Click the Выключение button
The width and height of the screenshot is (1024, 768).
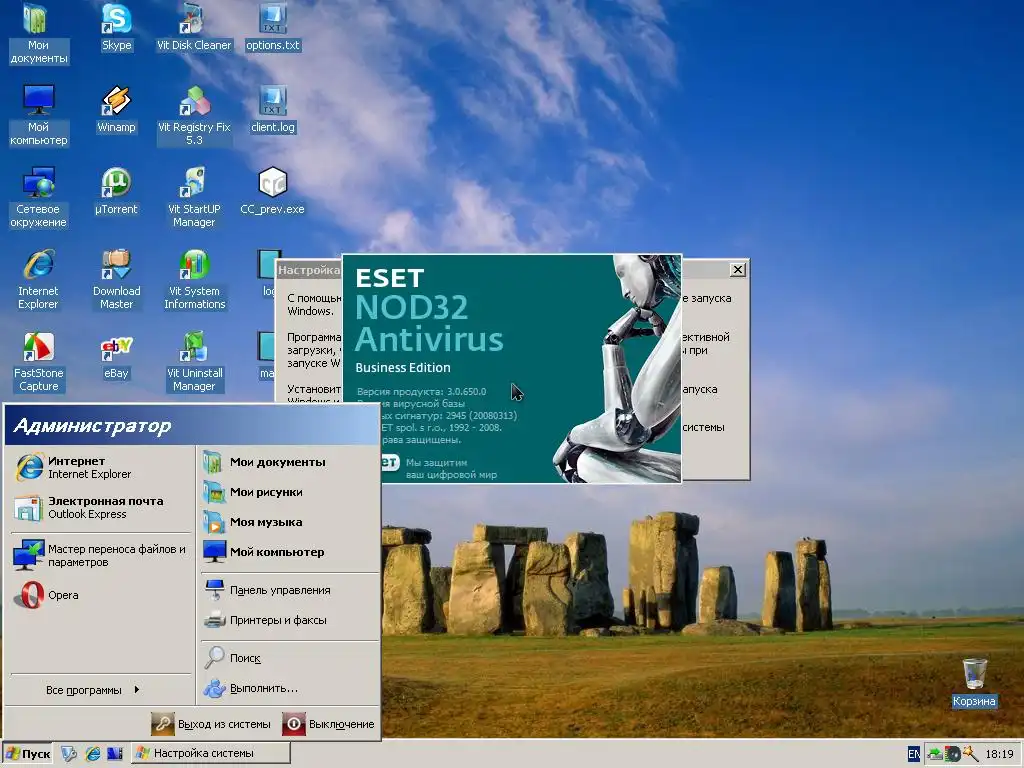click(x=328, y=724)
